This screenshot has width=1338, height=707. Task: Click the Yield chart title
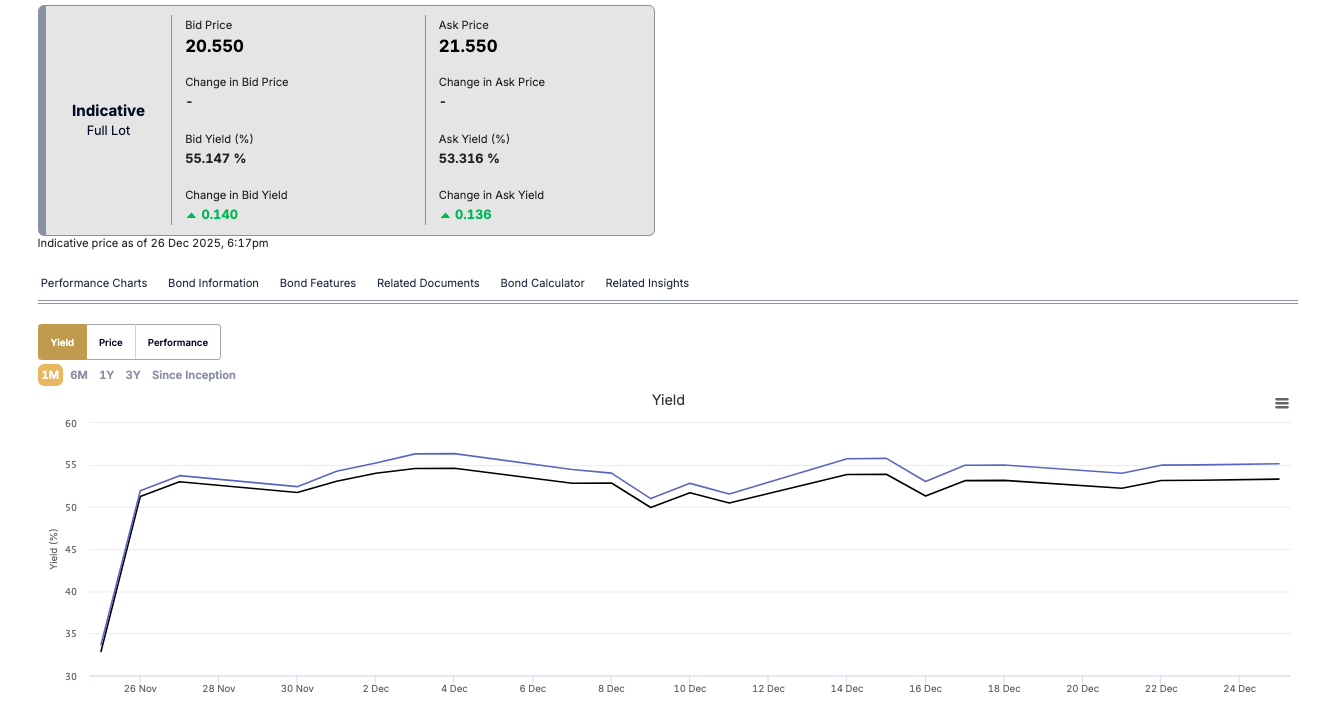click(668, 400)
